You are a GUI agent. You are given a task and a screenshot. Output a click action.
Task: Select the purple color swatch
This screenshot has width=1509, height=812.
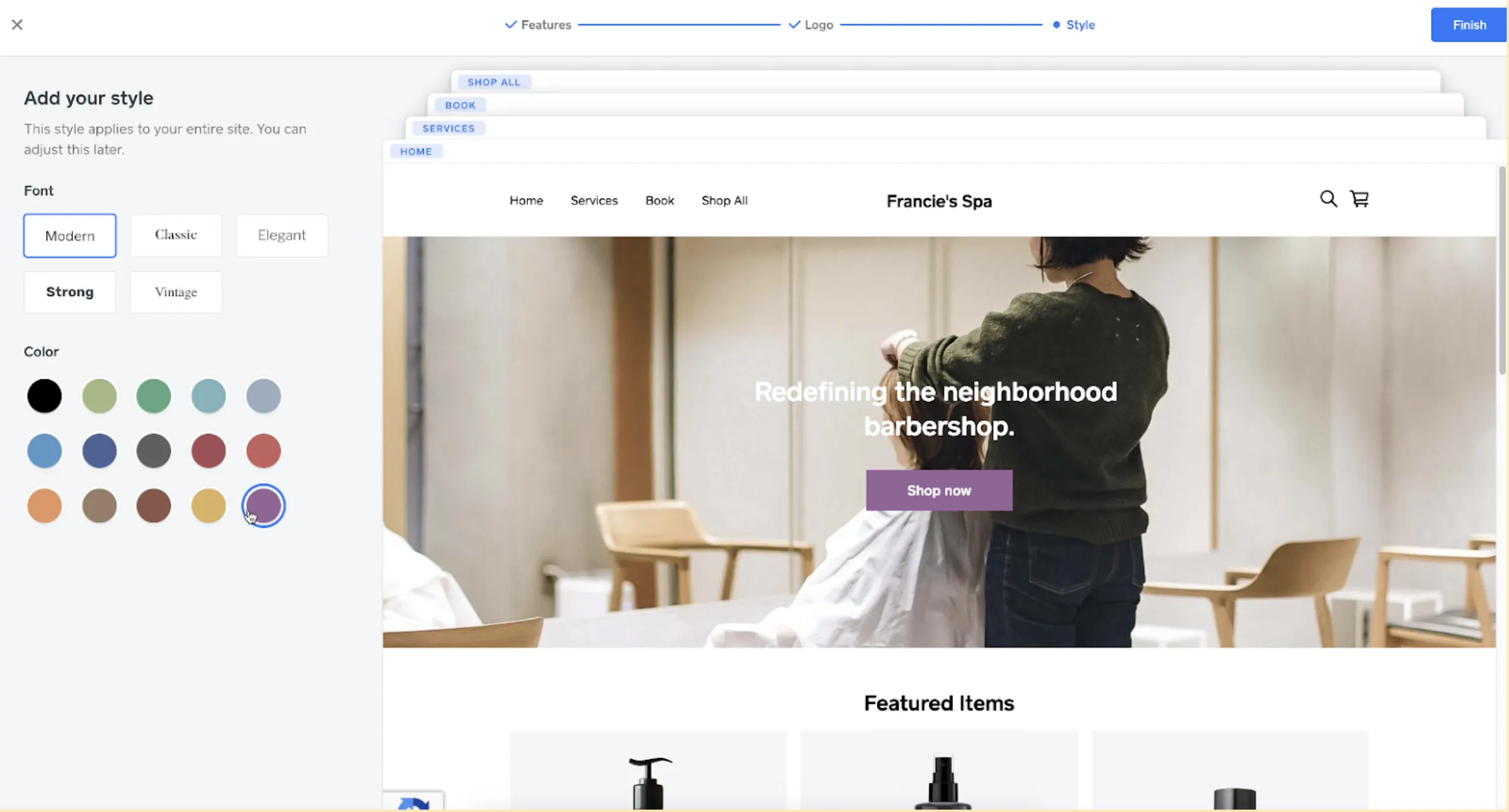263,505
